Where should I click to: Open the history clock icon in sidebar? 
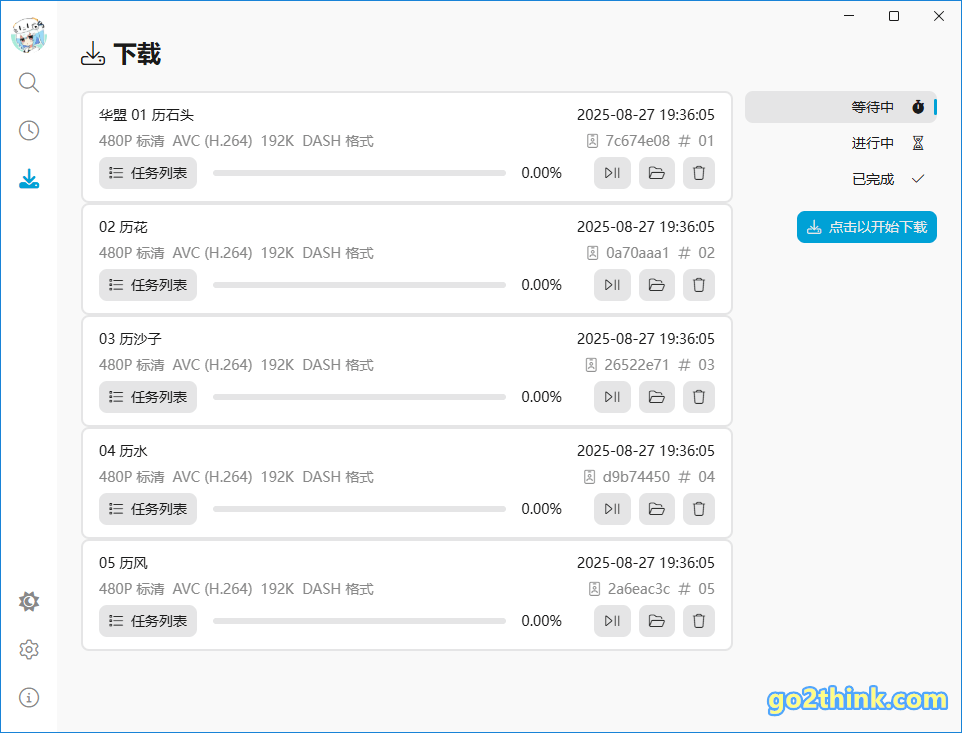pyautogui.click(x=29, y=131)
